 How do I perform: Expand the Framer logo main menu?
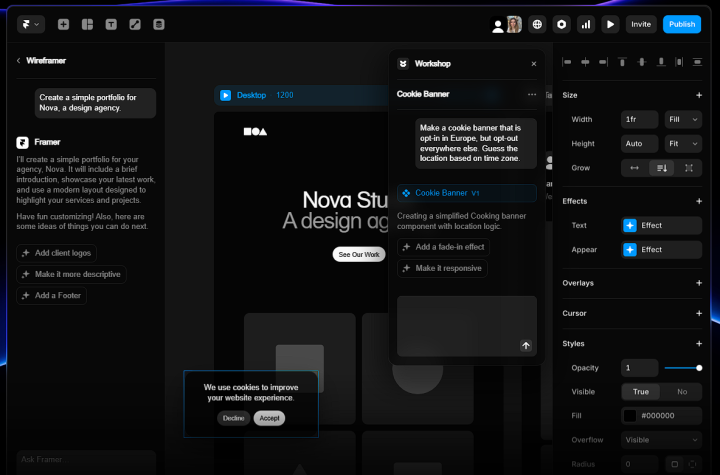point(30,24)
